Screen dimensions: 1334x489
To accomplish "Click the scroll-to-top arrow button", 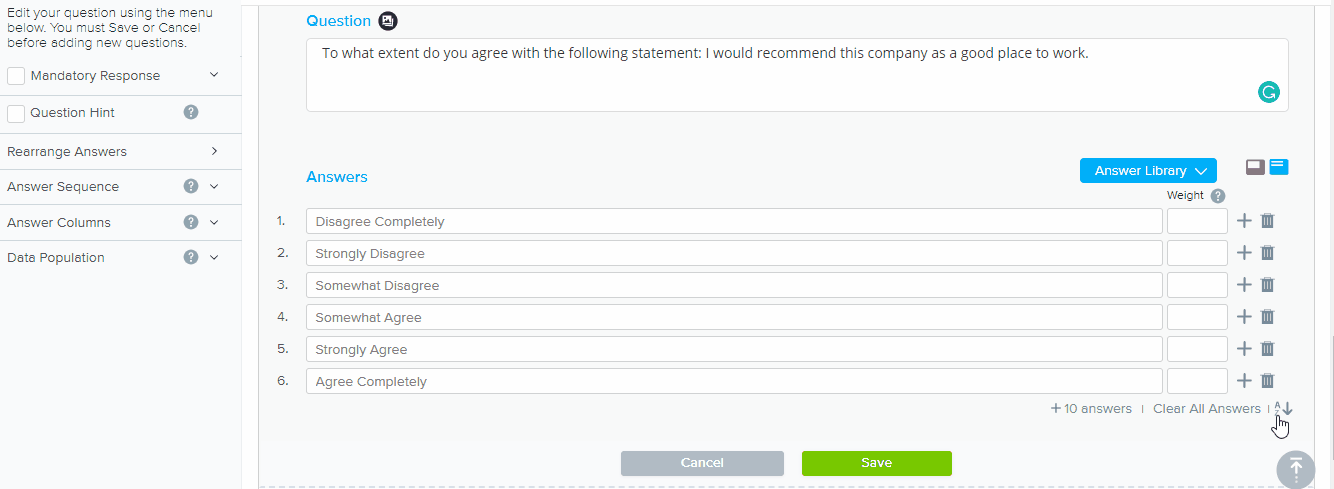I will click(x=1296, y=468).
